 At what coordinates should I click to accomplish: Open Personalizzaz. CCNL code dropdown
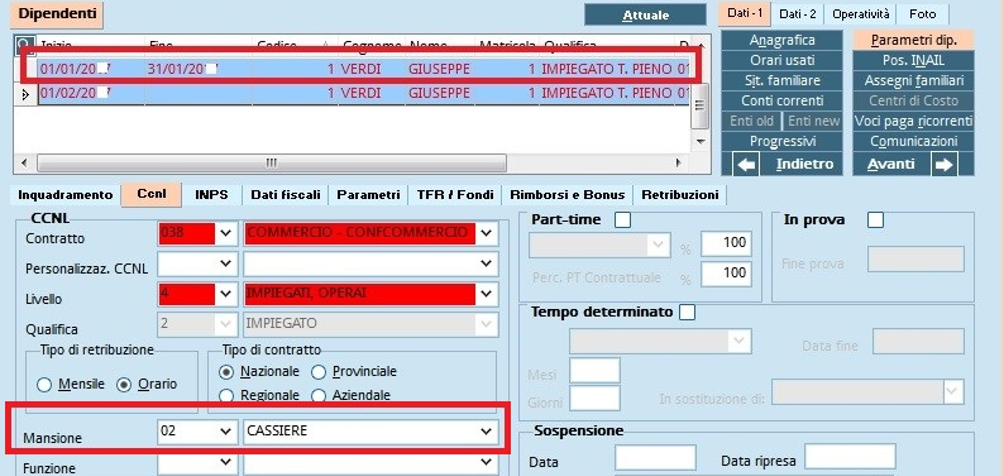tap(226, 263)
